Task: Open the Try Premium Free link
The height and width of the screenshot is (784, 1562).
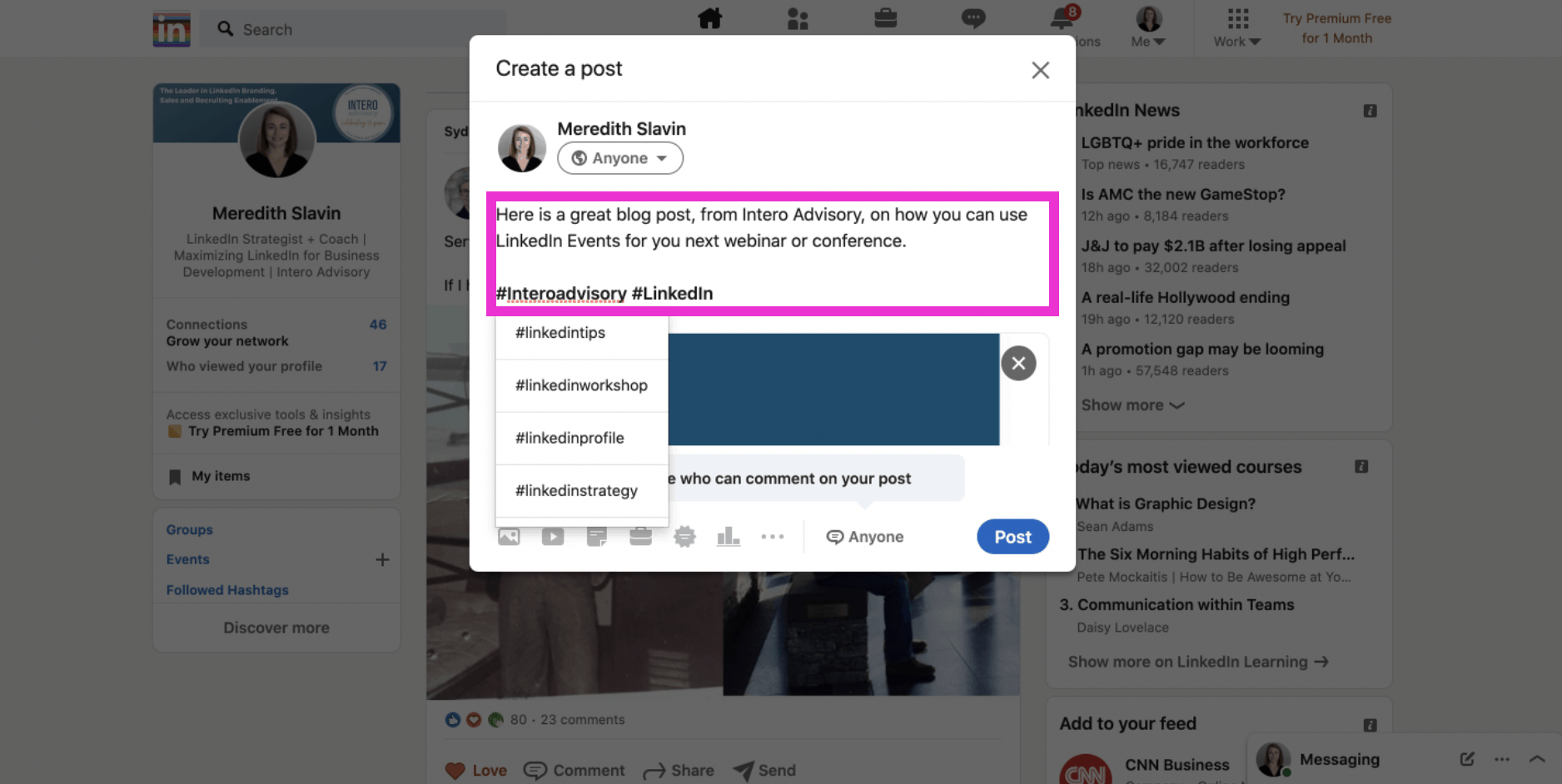Action: pyautogui.click(x=1336, y=28)
